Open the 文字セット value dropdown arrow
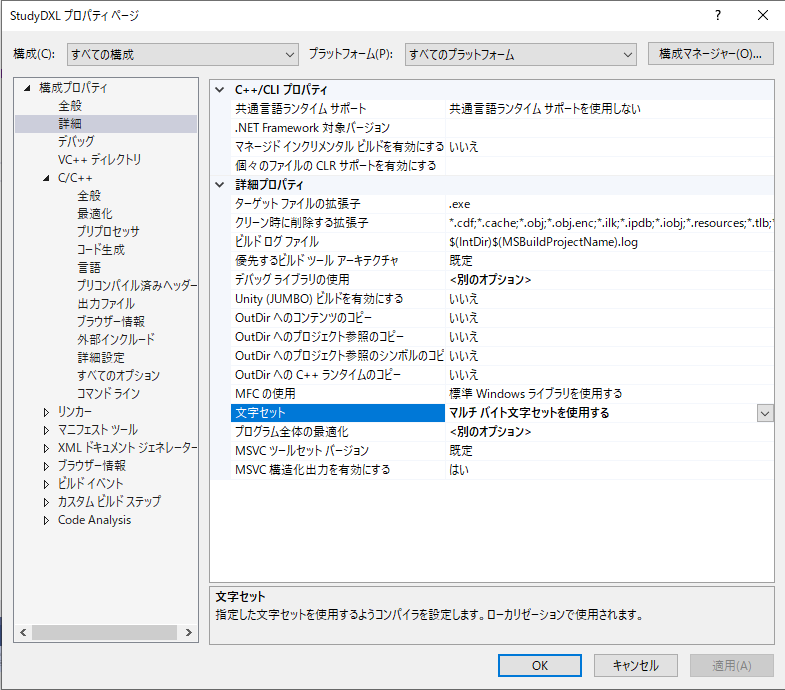Screen dimensions: 785x690 pos(765,413)
